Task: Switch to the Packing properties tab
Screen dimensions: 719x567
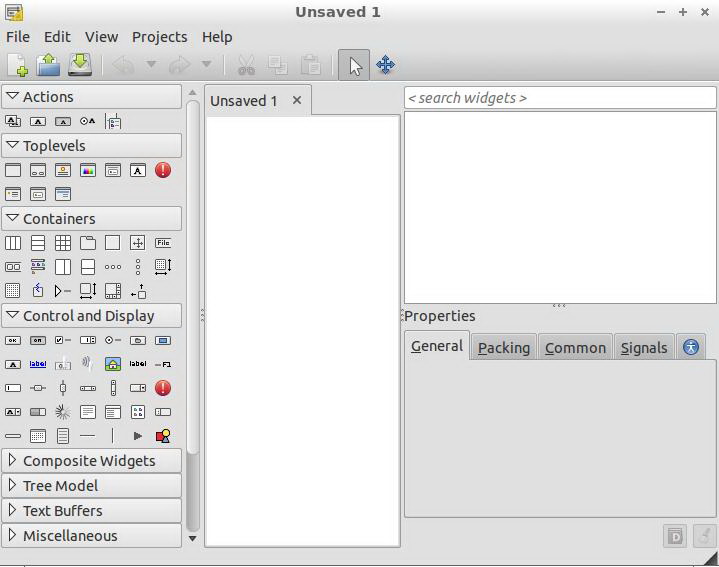Action: pyautogui.click(x=503, y=347)
